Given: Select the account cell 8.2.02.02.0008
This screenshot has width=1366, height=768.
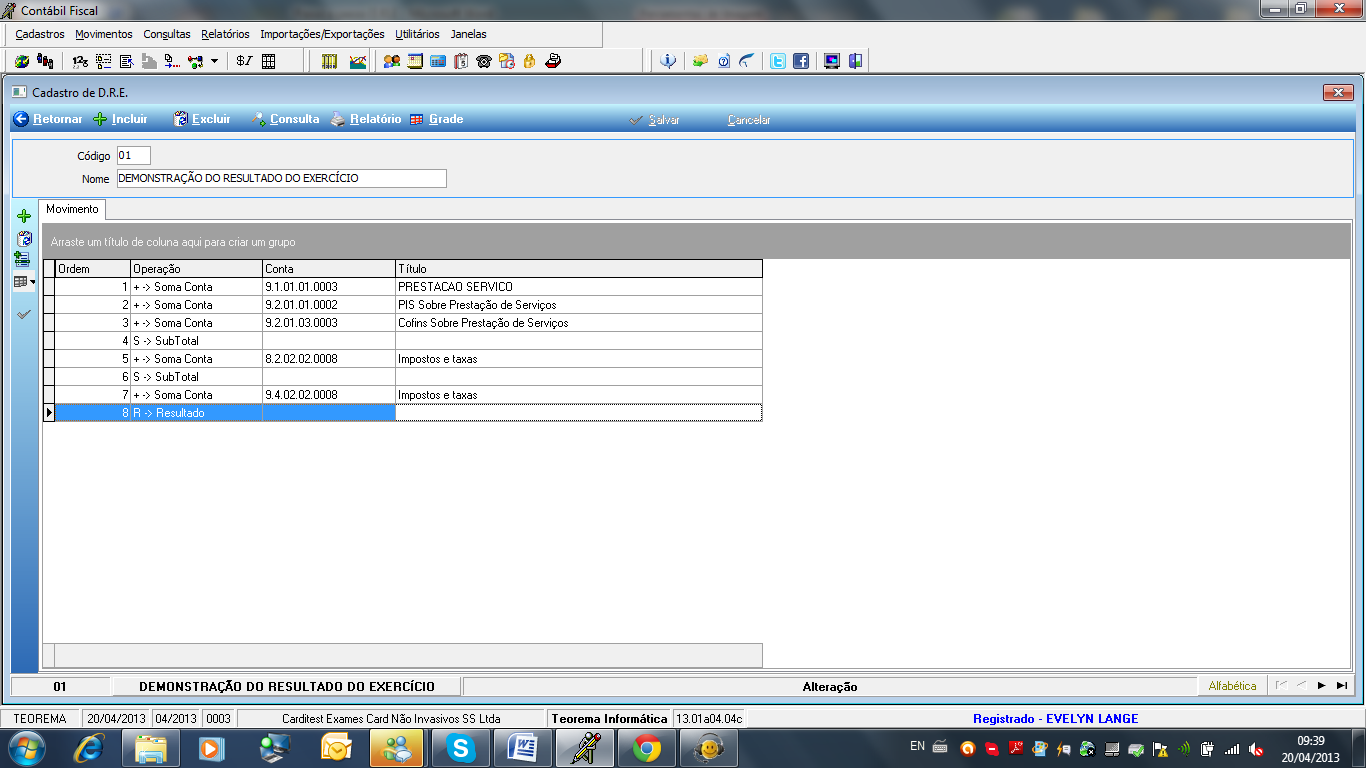Looking at the screenshot, I should point(329,359).
